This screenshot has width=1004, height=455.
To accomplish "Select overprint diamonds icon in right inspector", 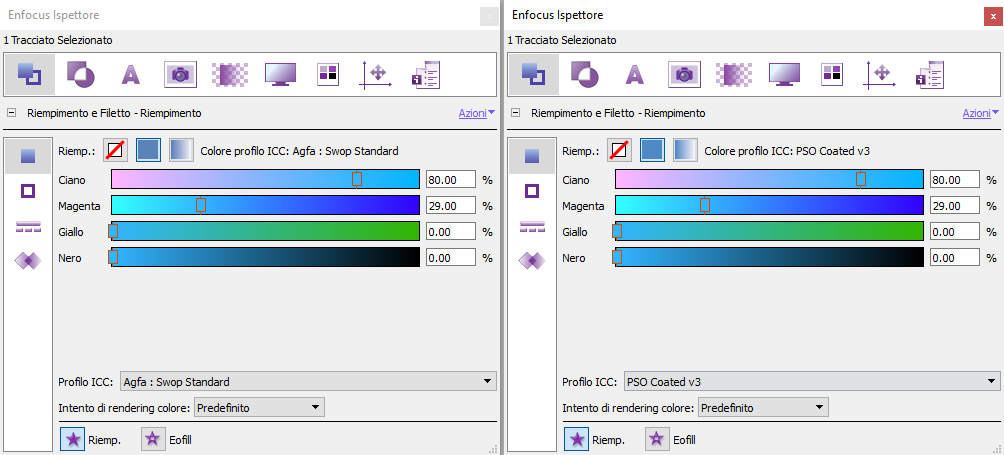I will pyautogui.click(x=532, y=260).
